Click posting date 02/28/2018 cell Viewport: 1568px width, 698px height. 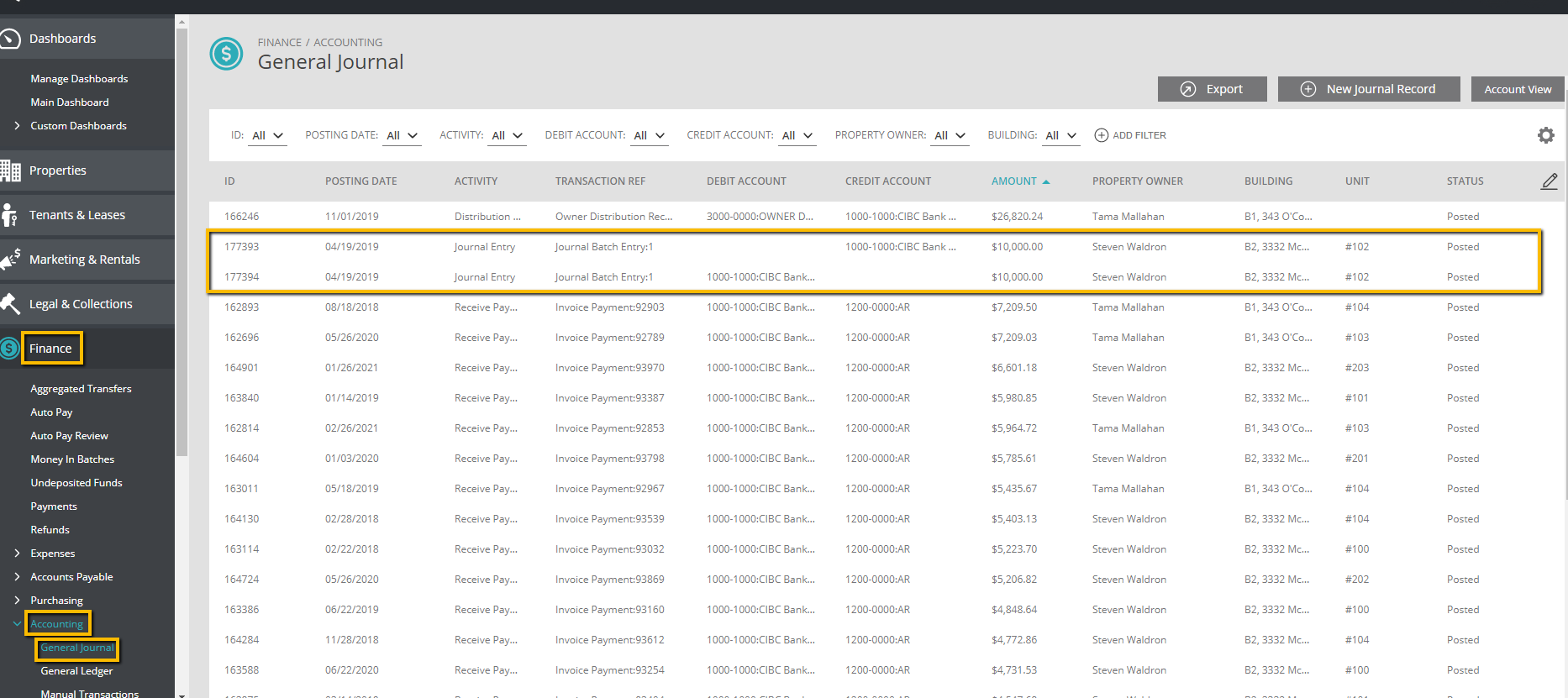[x=351, y=519]
